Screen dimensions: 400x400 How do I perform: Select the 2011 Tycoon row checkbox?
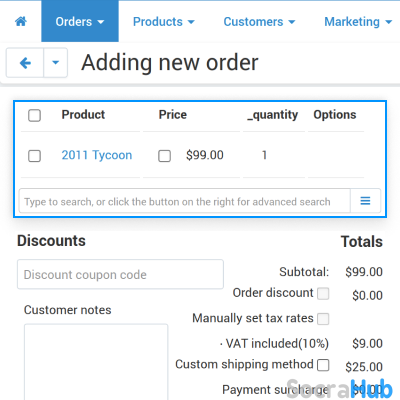point(34,156)
